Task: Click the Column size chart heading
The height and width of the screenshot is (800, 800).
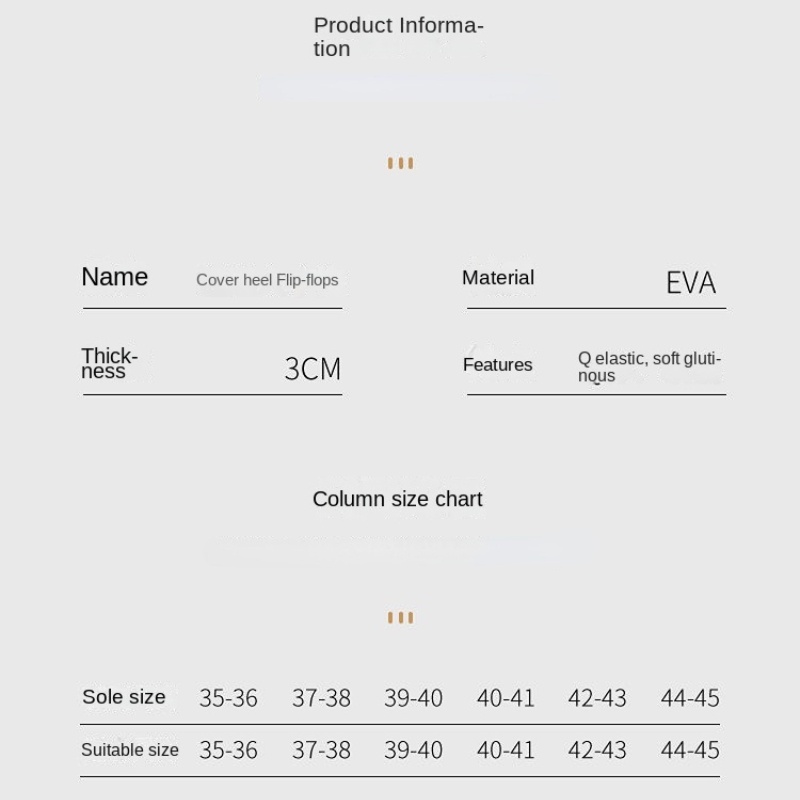Action: point(397,499)
